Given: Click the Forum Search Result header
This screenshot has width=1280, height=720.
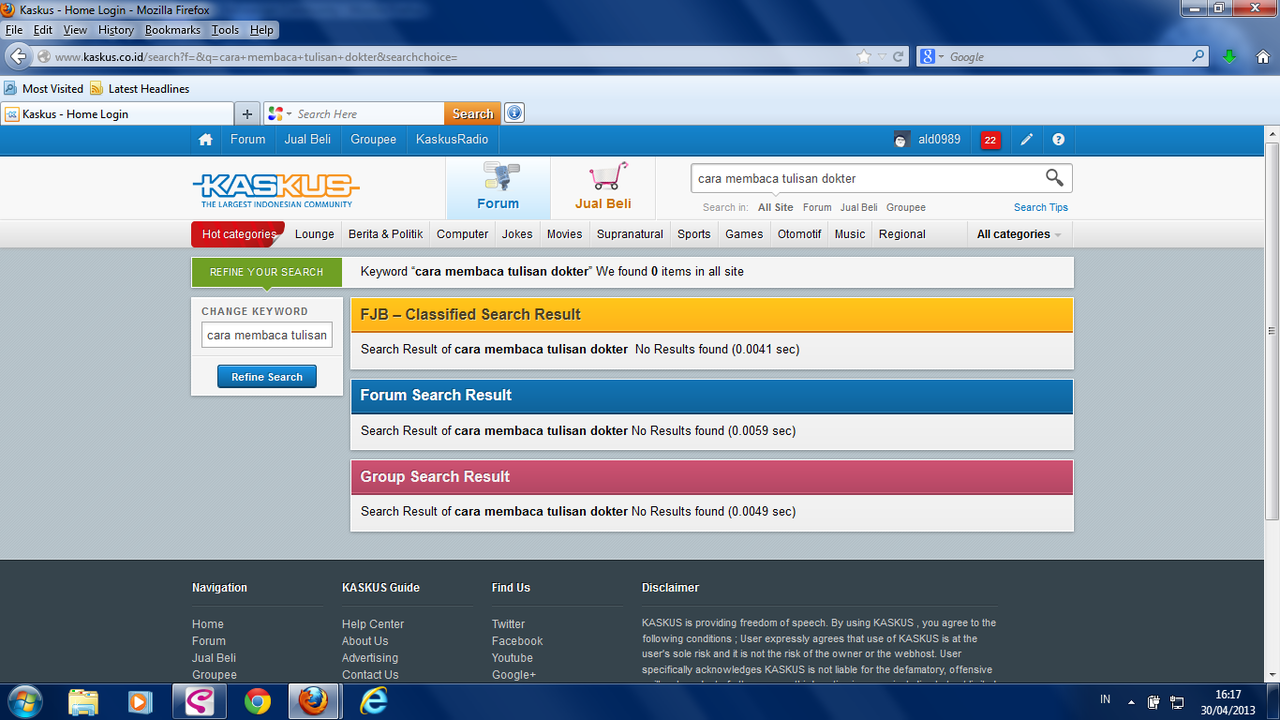Looking at the screenshot, I should point(711,395).
